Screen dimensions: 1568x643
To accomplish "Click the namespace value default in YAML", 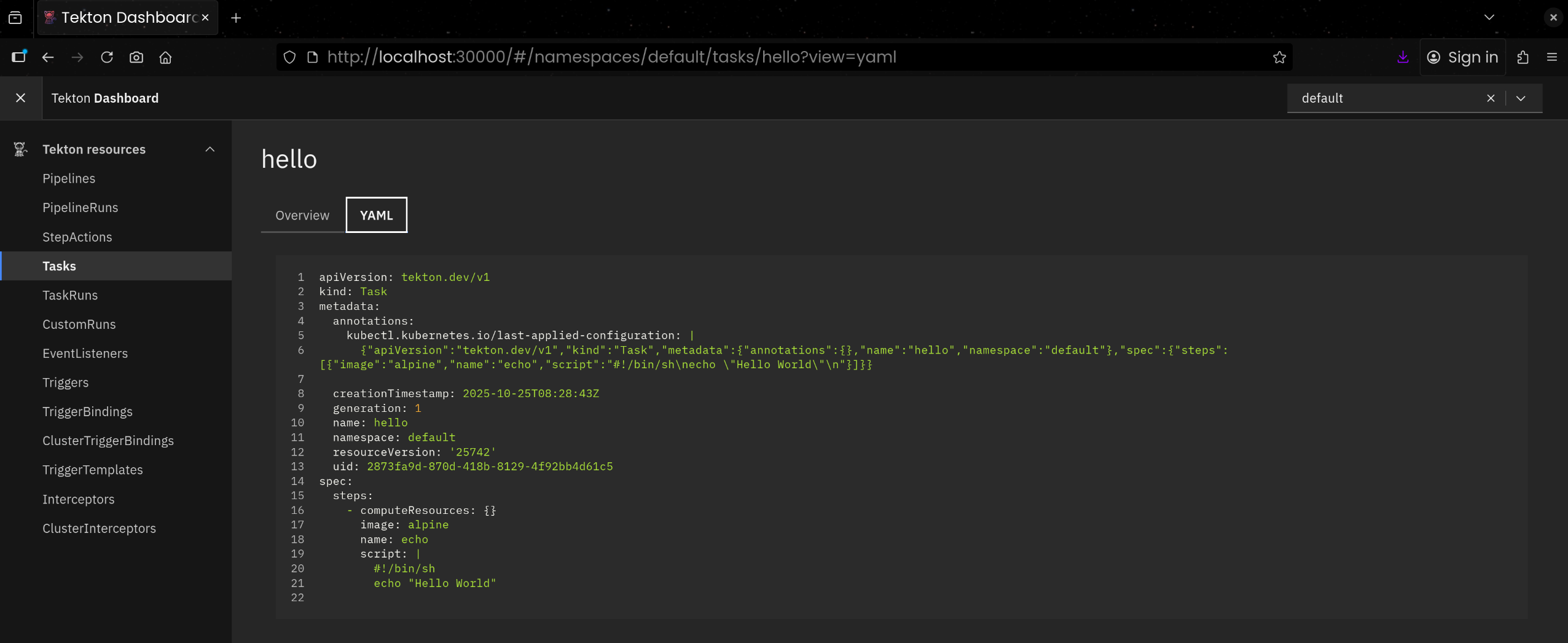I will (x=432, y=438).
